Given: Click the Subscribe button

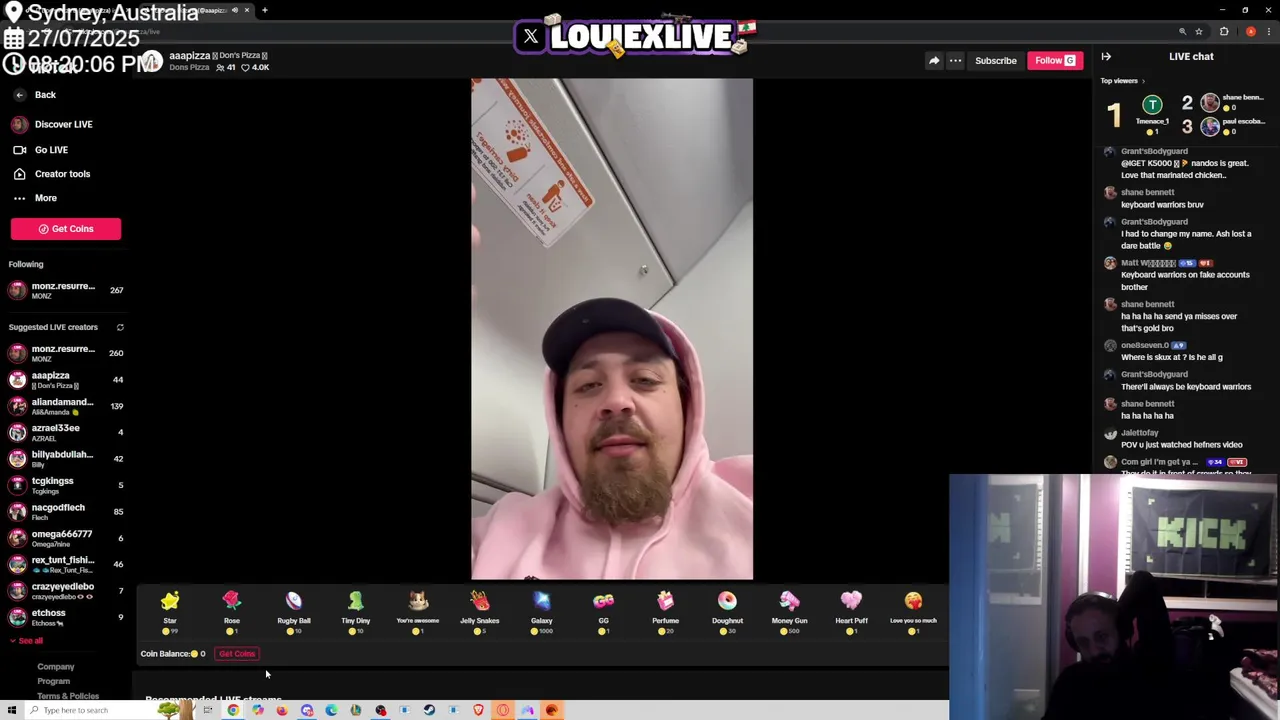Looking at the screenshot, I should (996, 61).
